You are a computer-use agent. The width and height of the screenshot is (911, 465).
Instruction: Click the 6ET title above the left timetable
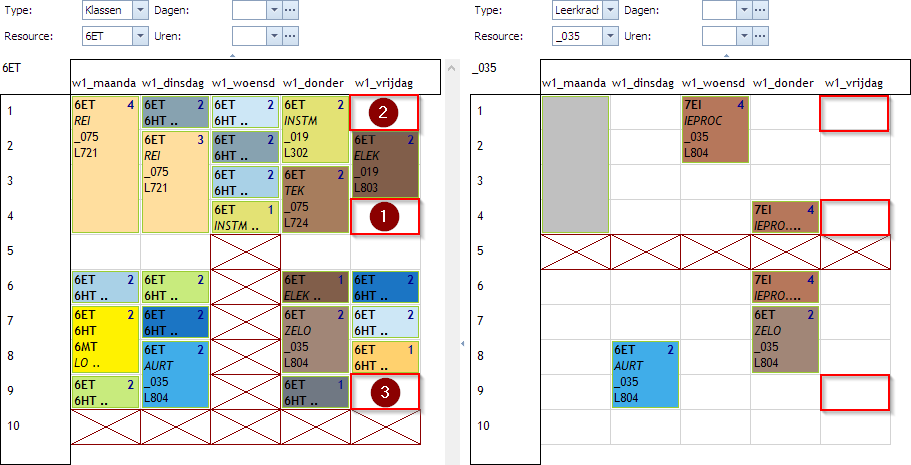pyautogui.click(x=11, y=67)
